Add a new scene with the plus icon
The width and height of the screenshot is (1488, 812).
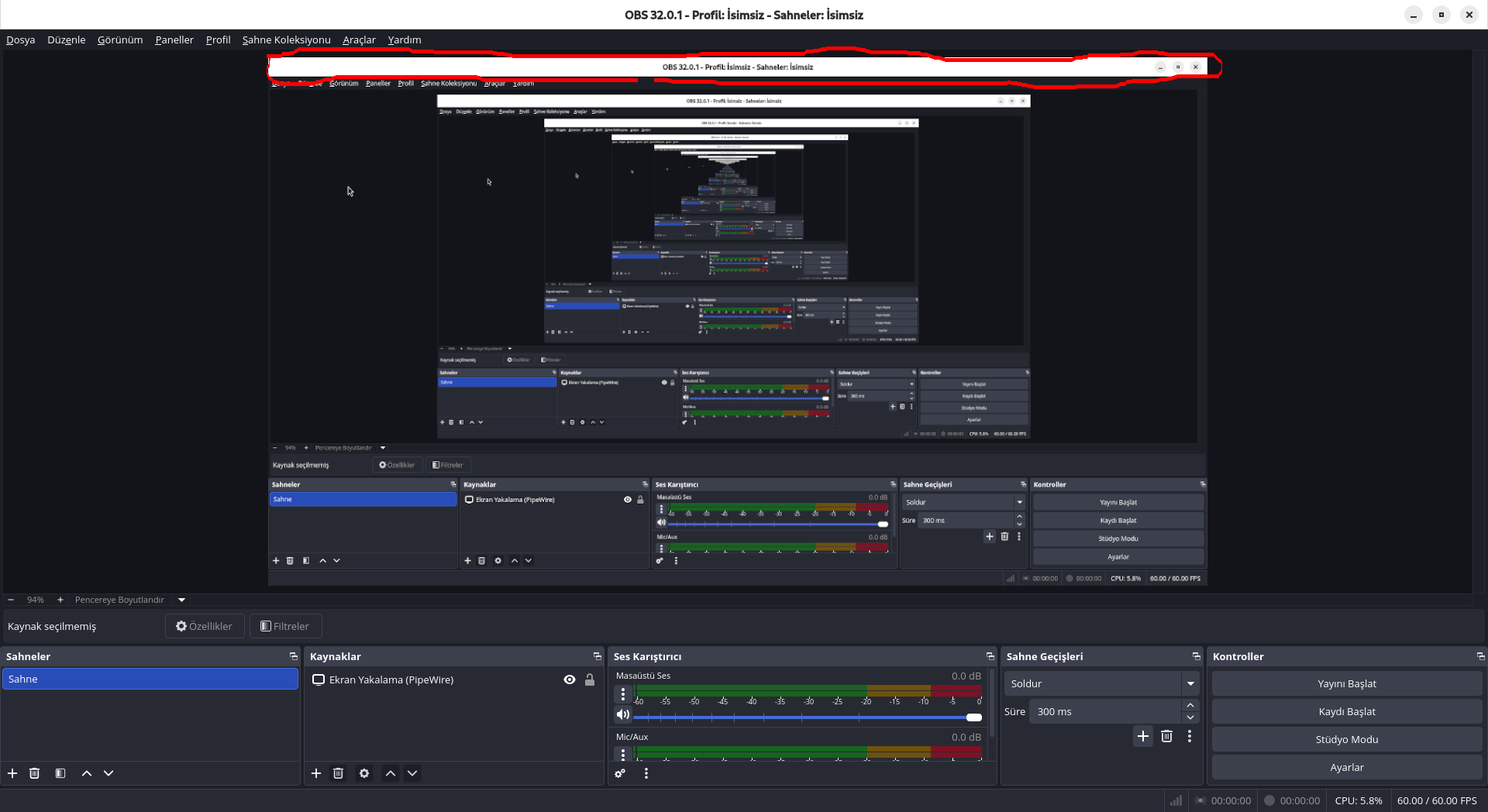tap(12, 773)
